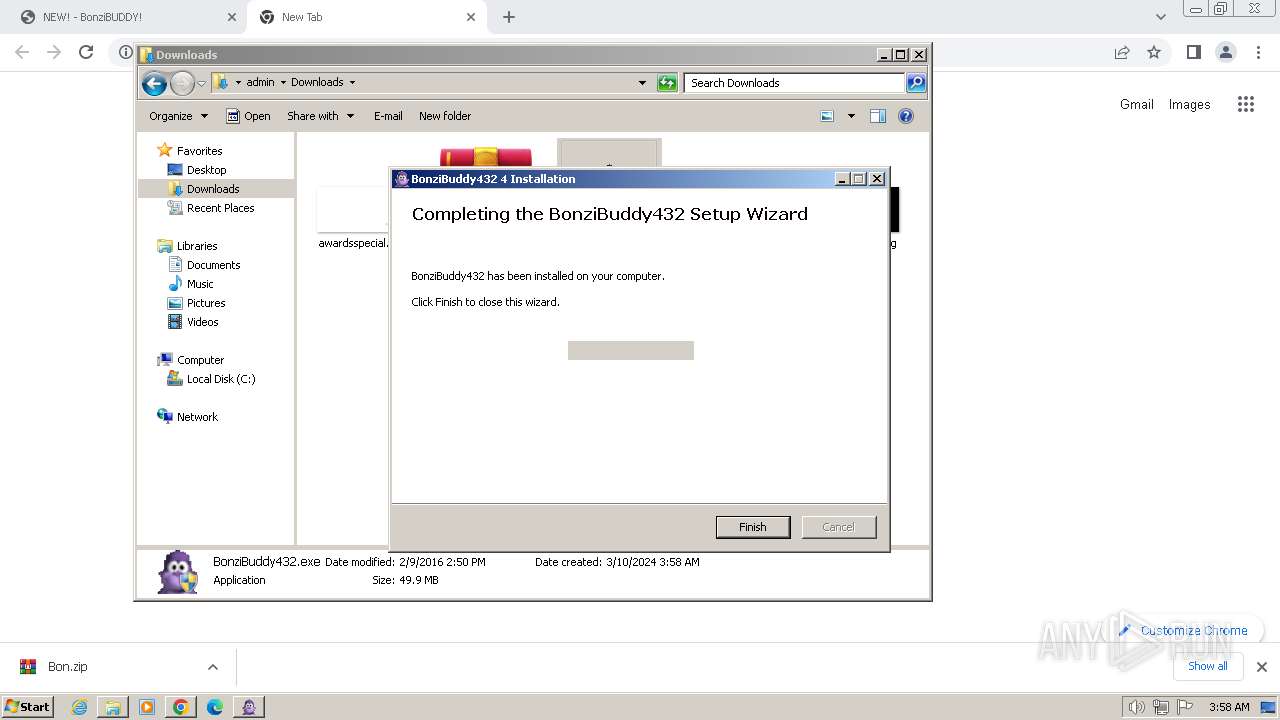Launch Internet Explorer from taskbar
Screen dimensions: 1280x720
[79, 707]
